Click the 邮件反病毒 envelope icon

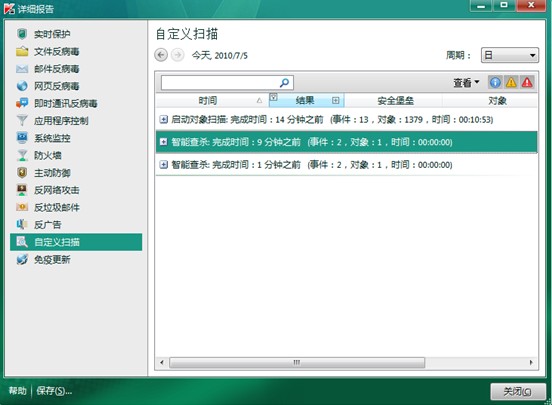(22, 69)
